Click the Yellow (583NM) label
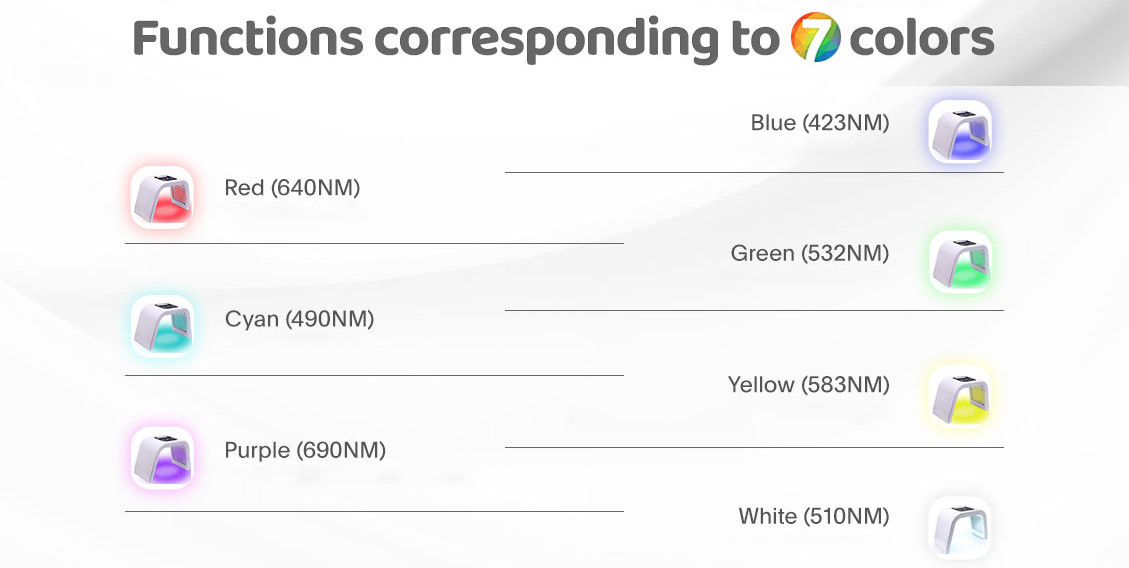Screen dimensions: 1129x568 click(x=809, y=385)
